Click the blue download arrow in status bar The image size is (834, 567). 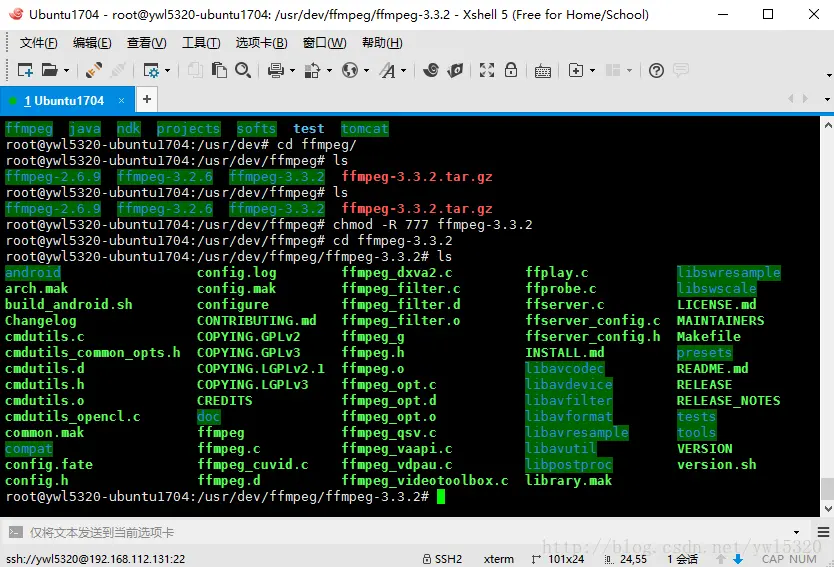click(x=738, y=559)
